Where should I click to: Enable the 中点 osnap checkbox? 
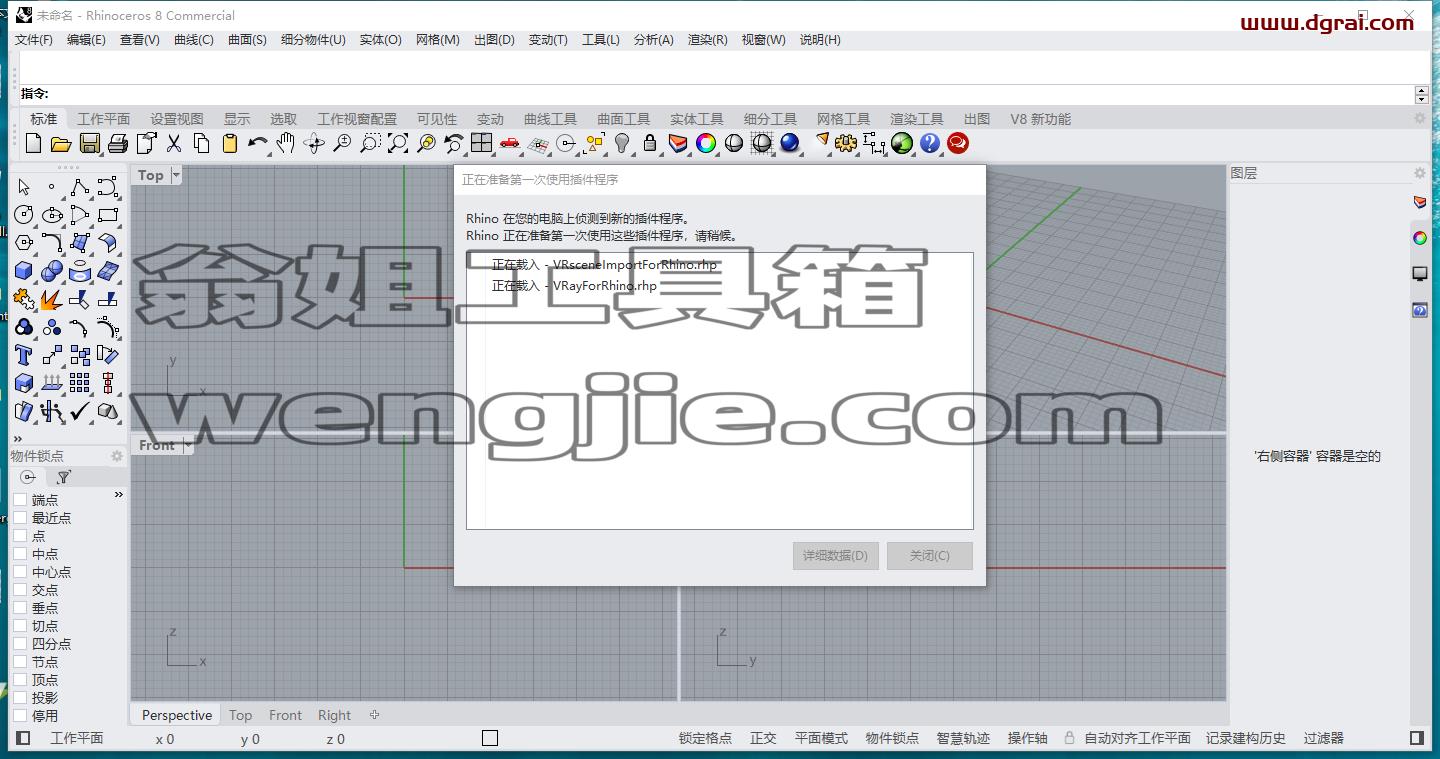[20, 553]
